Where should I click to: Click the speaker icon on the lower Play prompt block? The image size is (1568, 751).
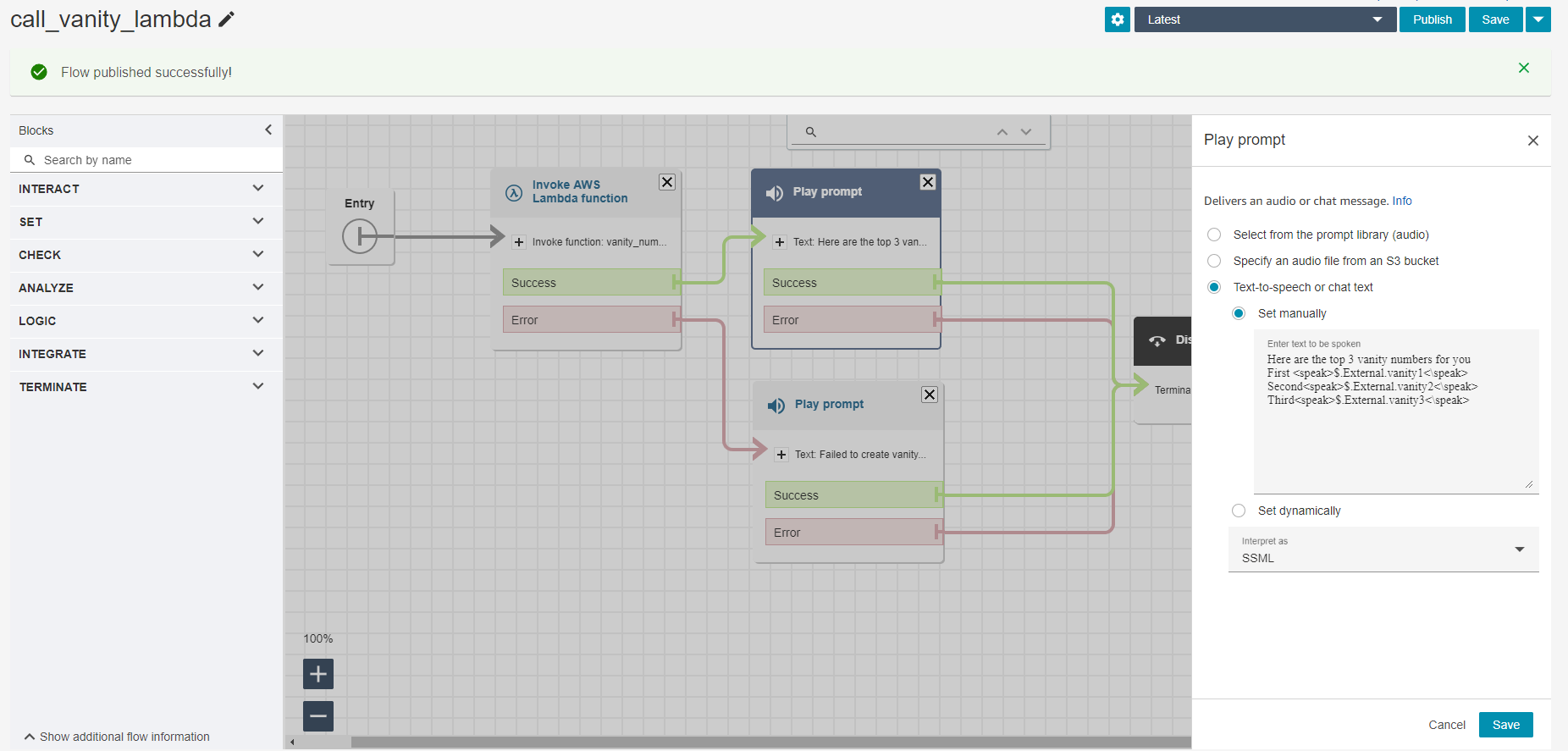pyautogui.click(x=776, y=406)
